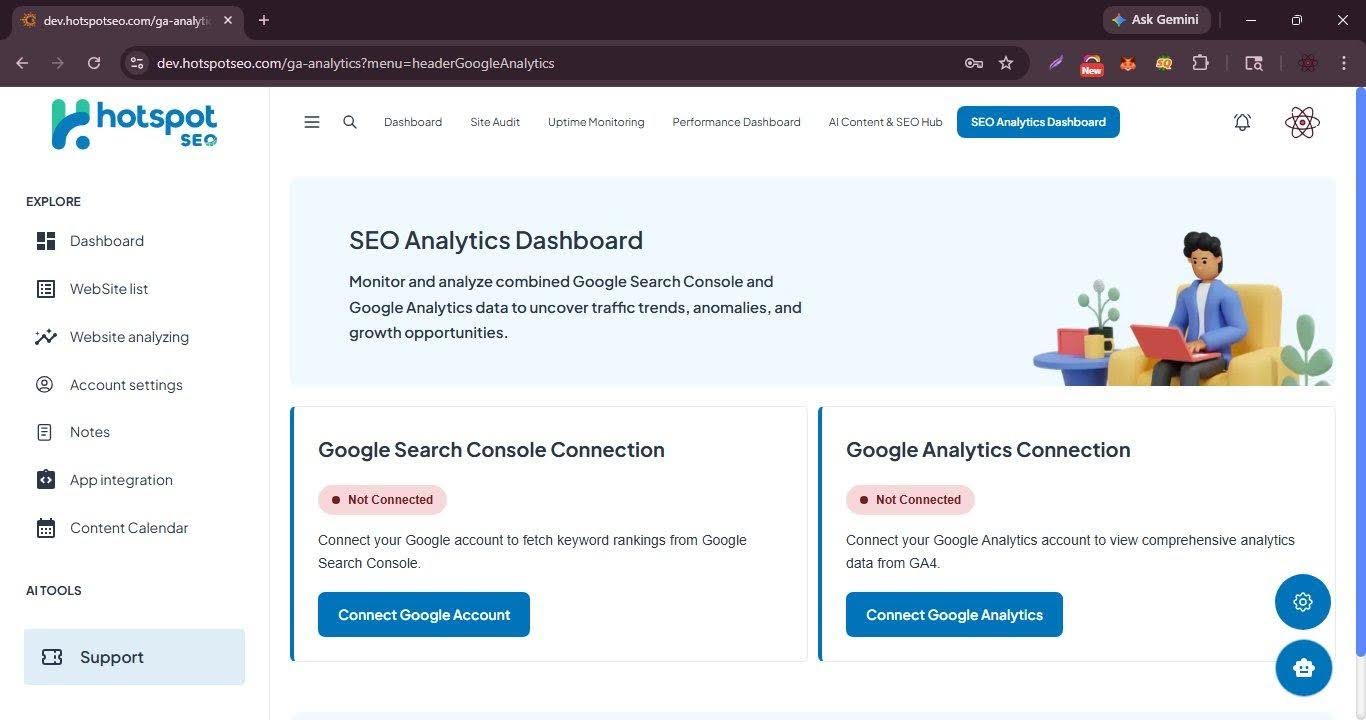Open Dashboard link in sidebar
The height and width of the screenshot is (720, 1366).
click(107, 241)
